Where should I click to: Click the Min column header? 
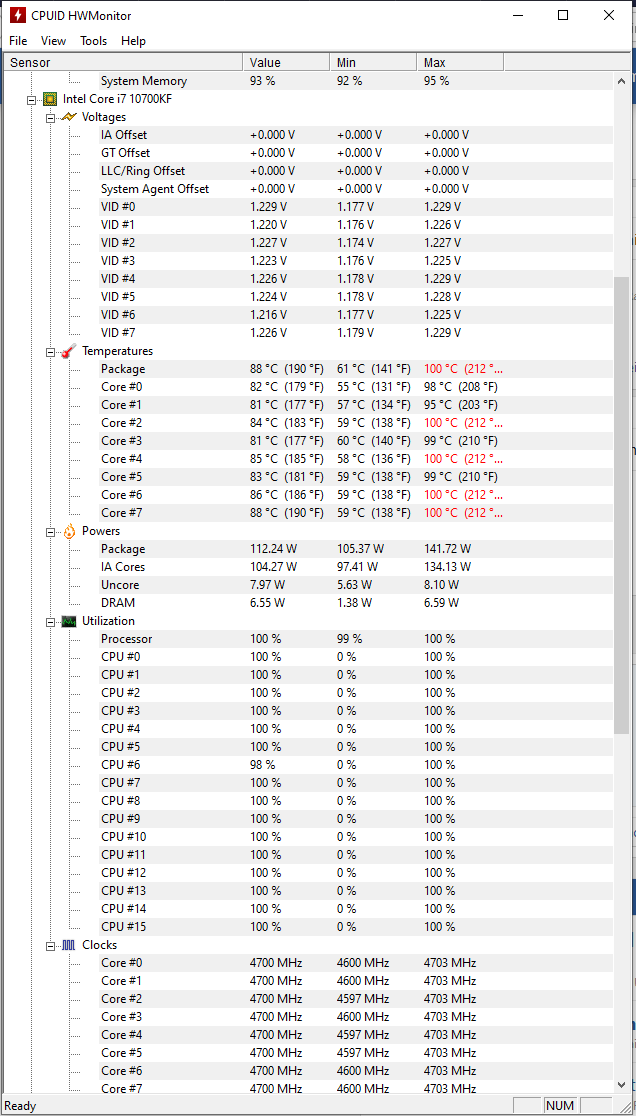[373, 63]
